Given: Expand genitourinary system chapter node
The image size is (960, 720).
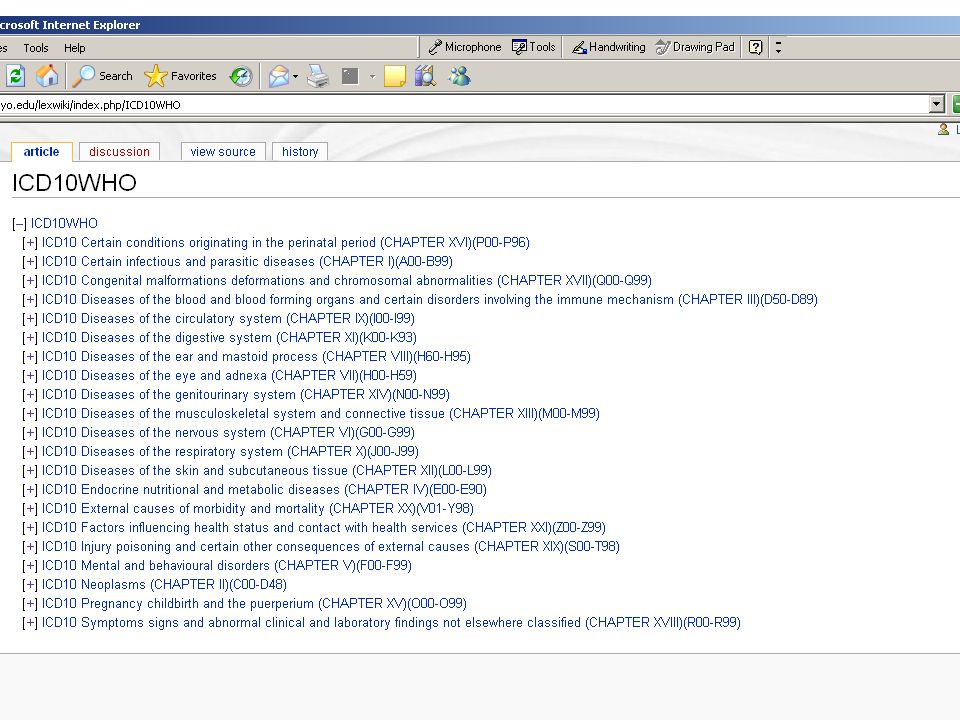Looking at the screenshot, I should point(30,395).
